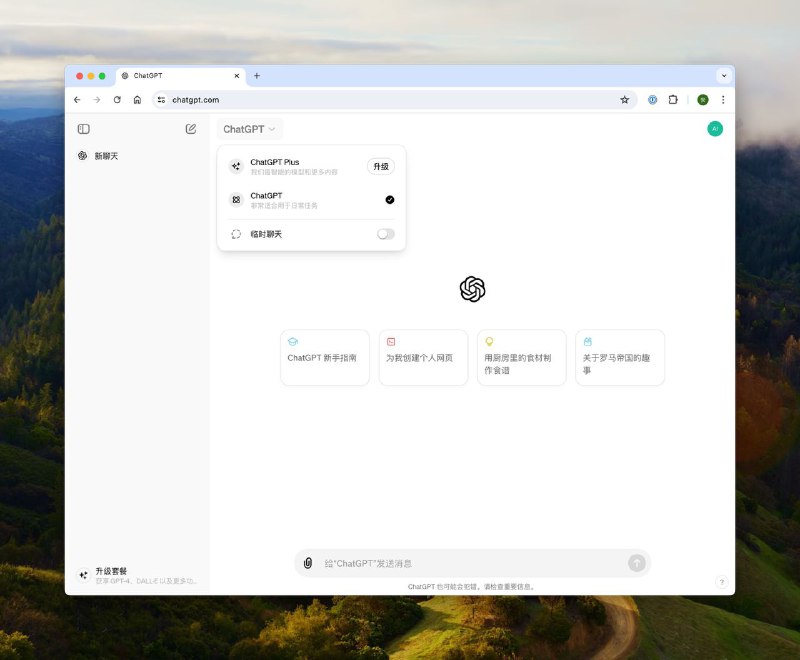
Task: Choose the 为我创建个人网页 suggestion card
Action: [x=423, y=358]
